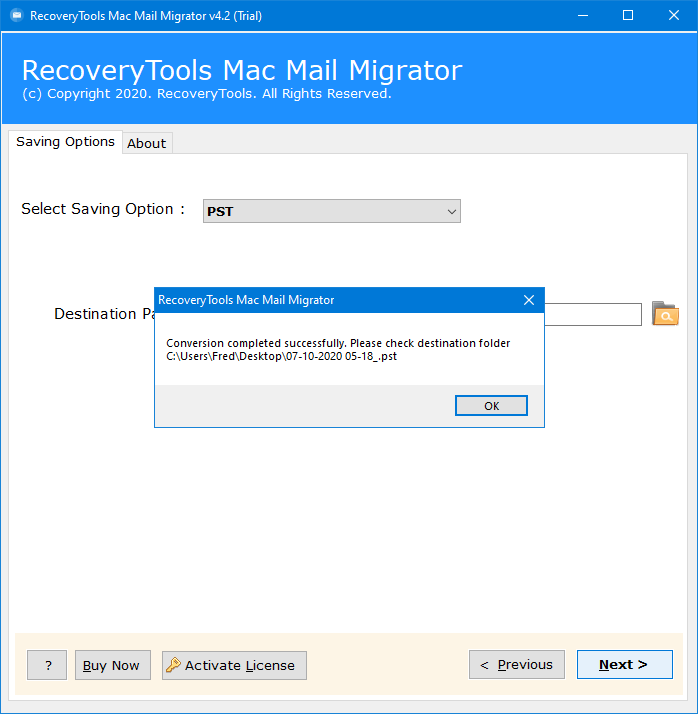
Task: Minimize the Mac Mail Migrator window
Action: tap(583, 15)
